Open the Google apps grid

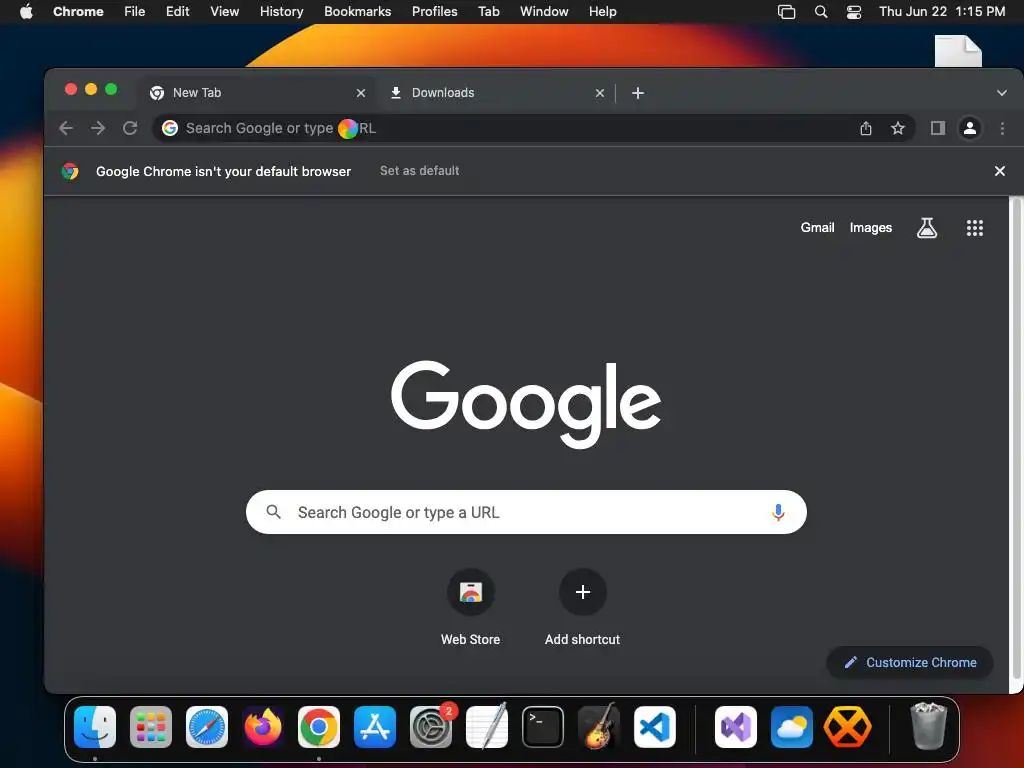pos(974,227)
